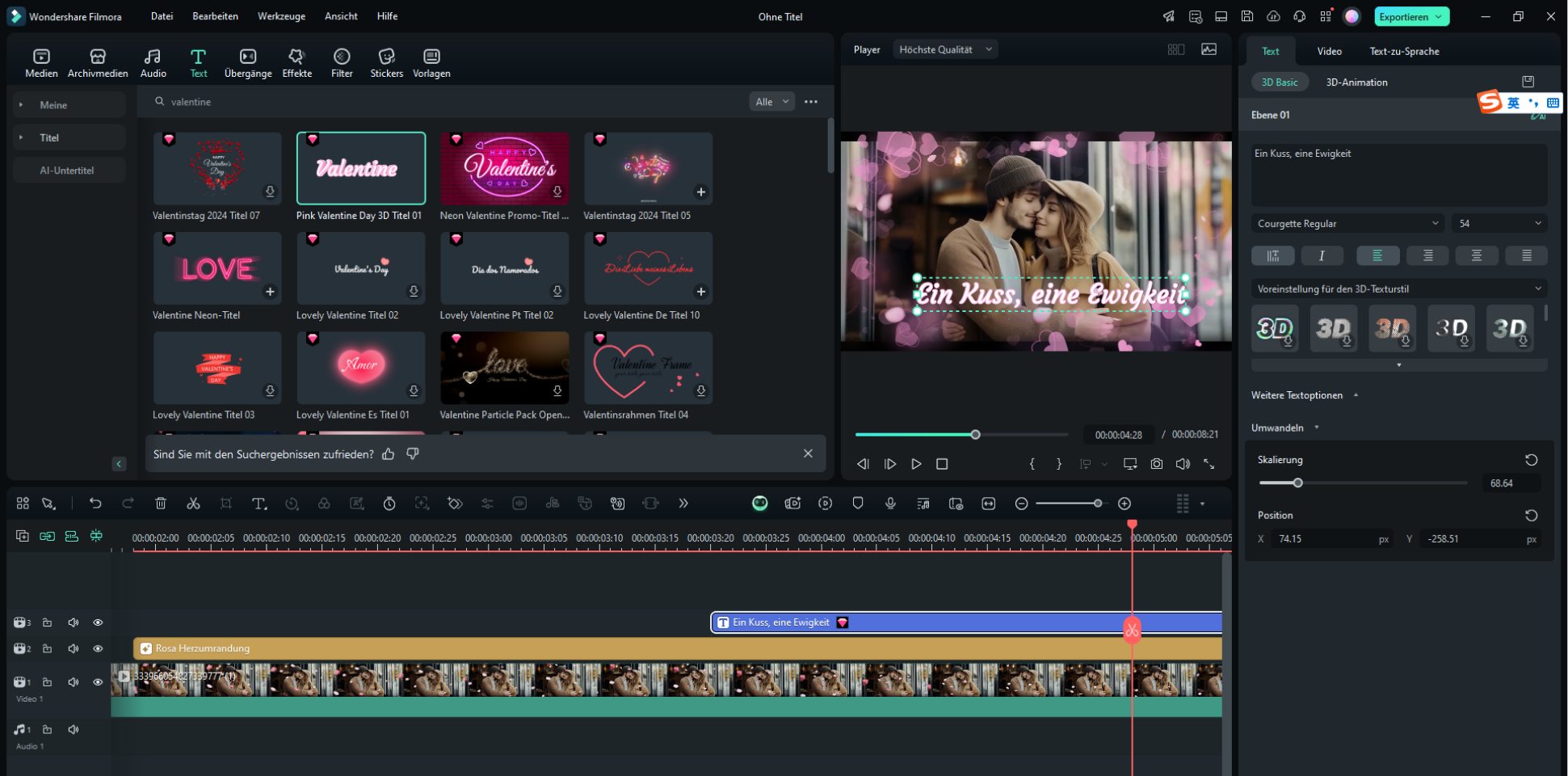Switch to 3D-Animation sub-tab

coord(1356,82)
